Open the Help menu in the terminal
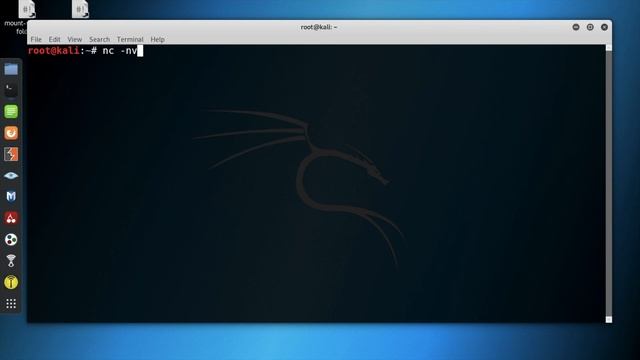This screenshot has width=640, height=360. (x=158, y=40)
